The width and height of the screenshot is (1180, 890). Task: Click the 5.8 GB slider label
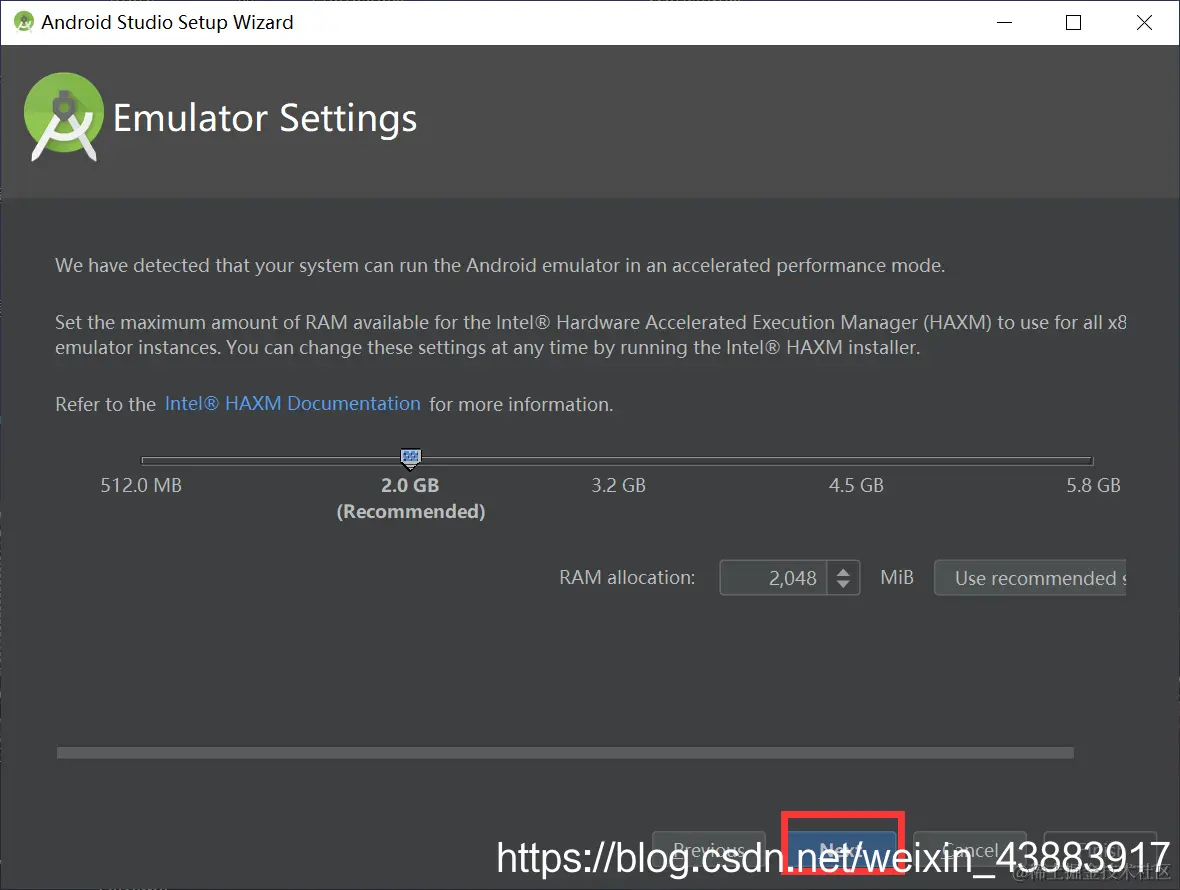(1093, 485)
